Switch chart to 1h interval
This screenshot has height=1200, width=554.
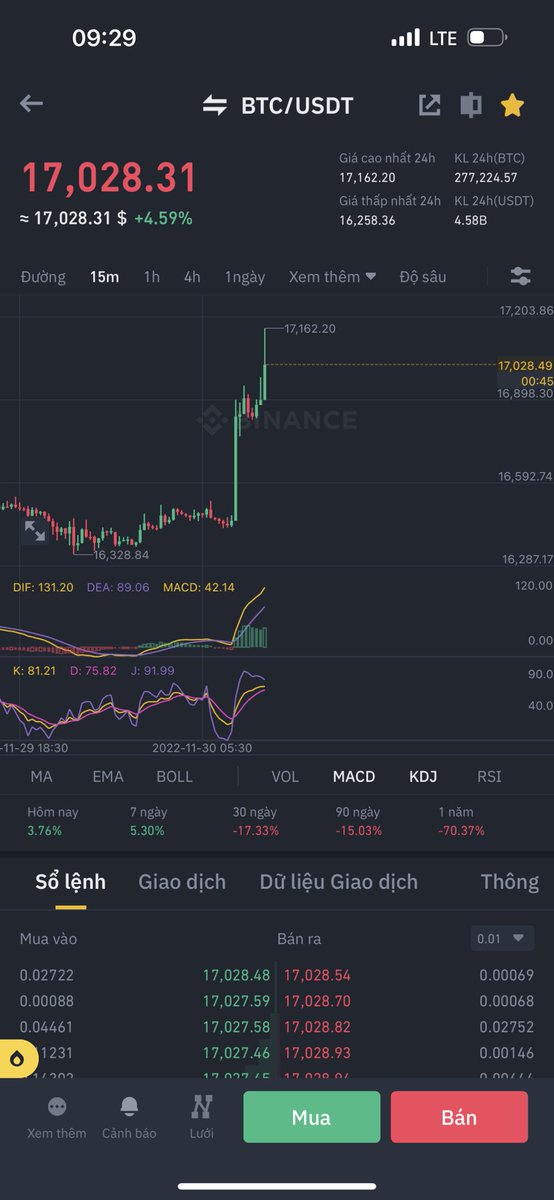click(151, 277)
